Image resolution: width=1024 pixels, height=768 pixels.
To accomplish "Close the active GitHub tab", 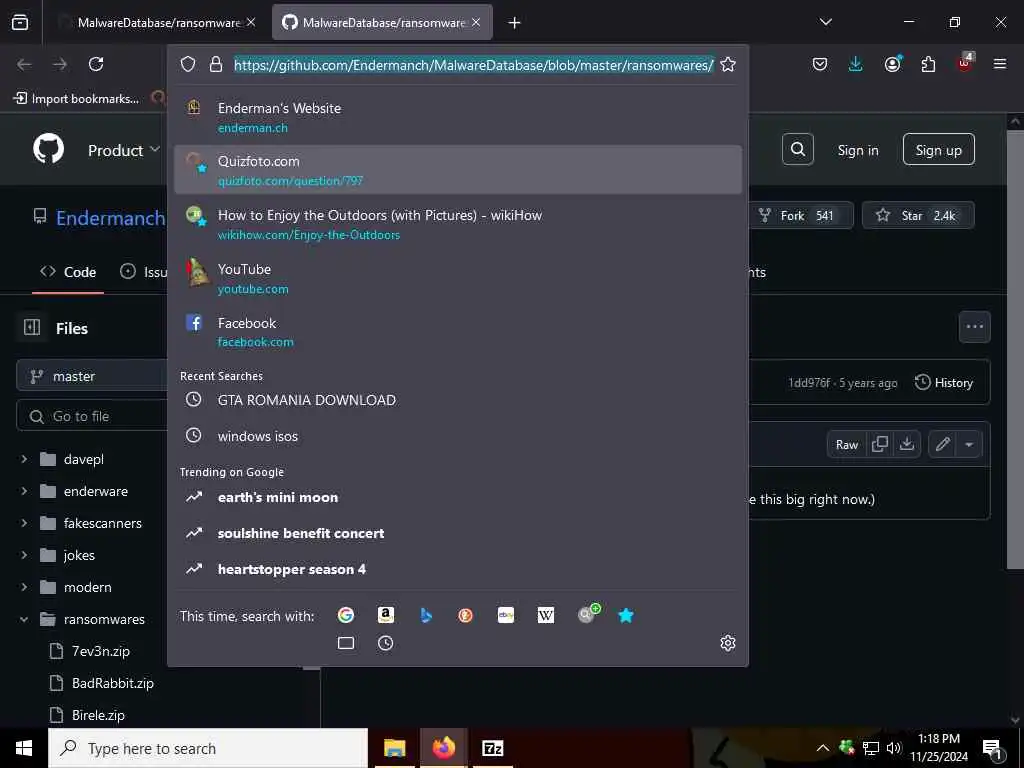I will [476, 22].
